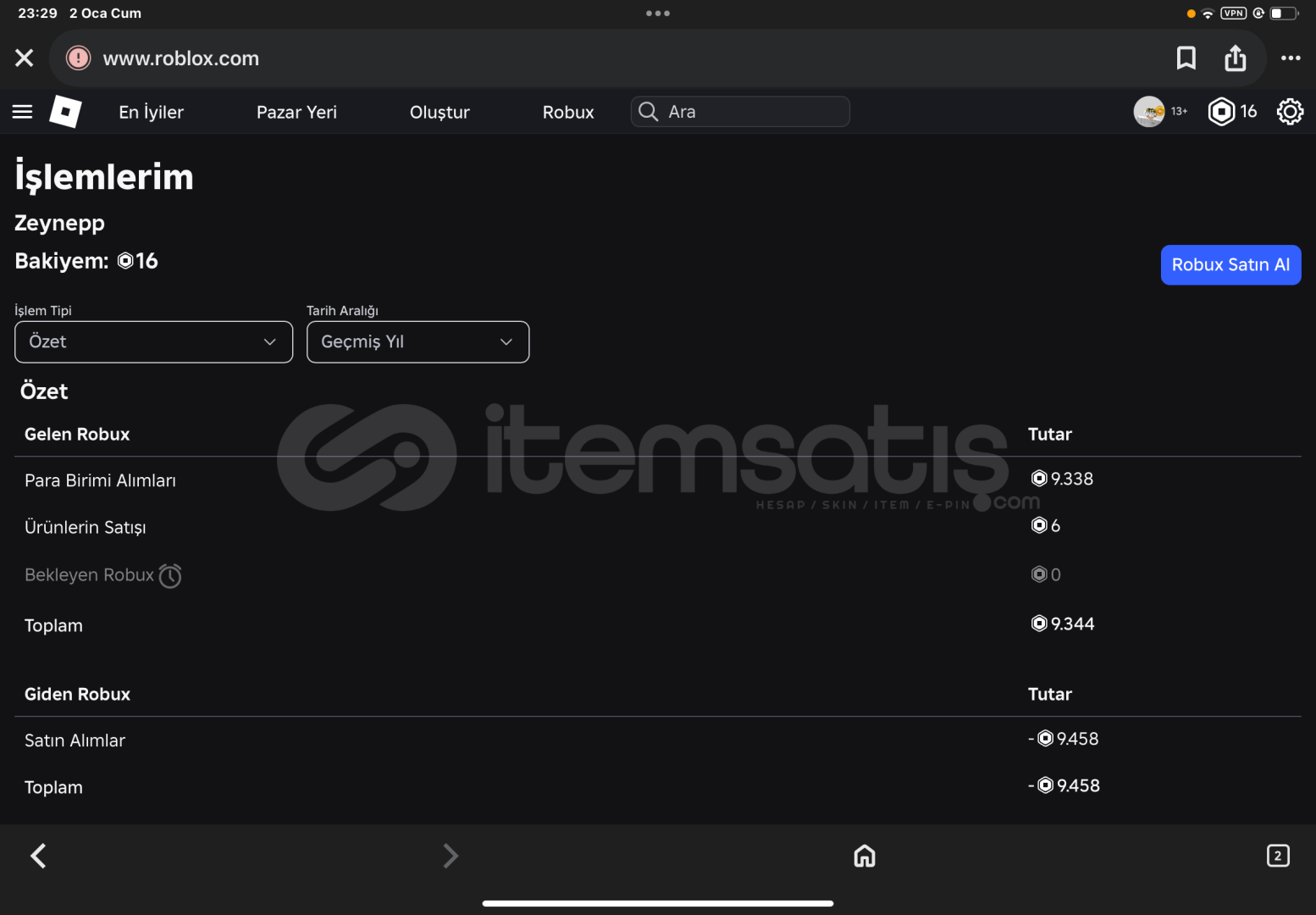Tap the VPN status indicator
The height and width of the screenshot is (915, 1316).
[1233, 13]
